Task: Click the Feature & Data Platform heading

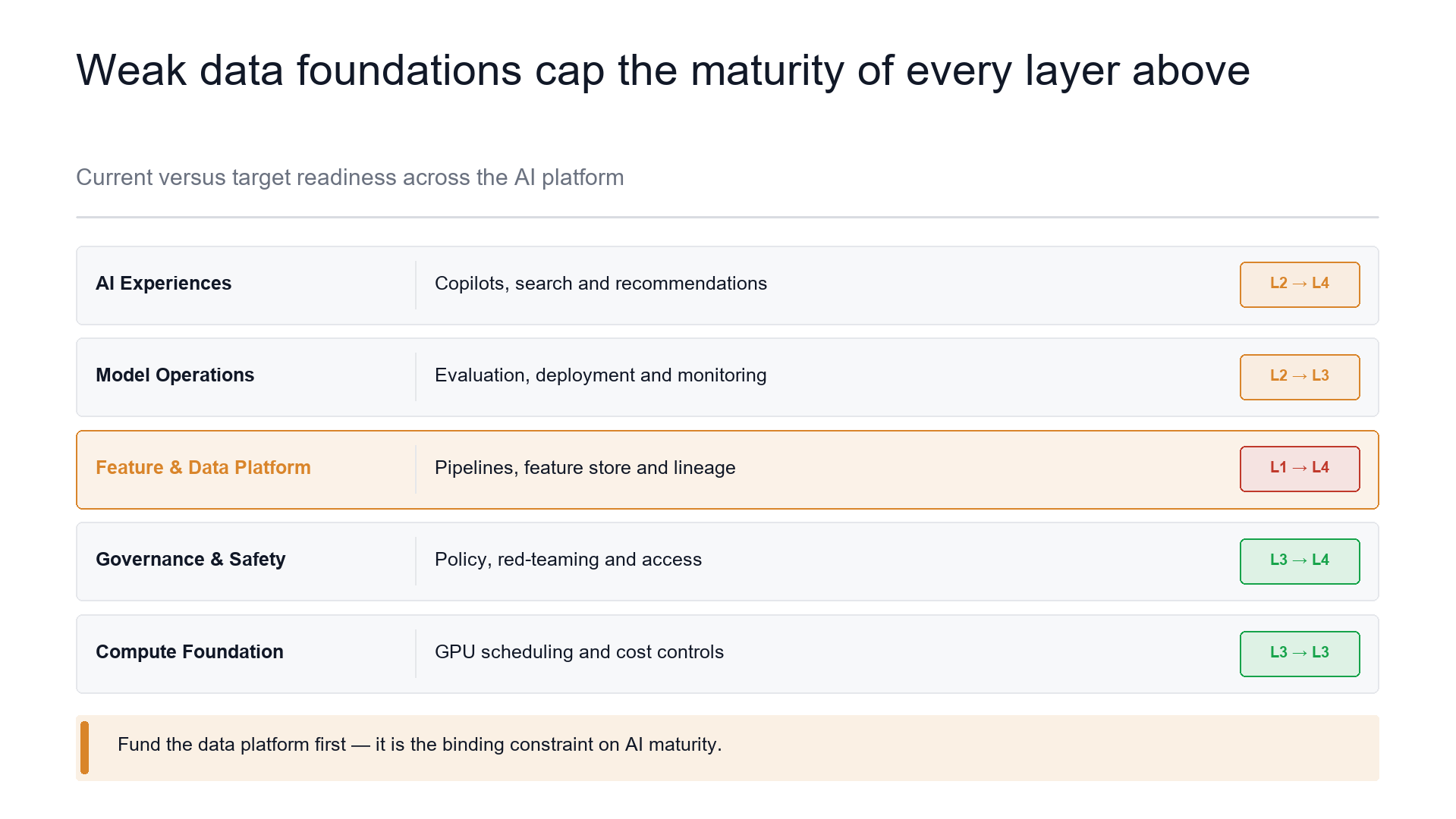Action: 203,468
